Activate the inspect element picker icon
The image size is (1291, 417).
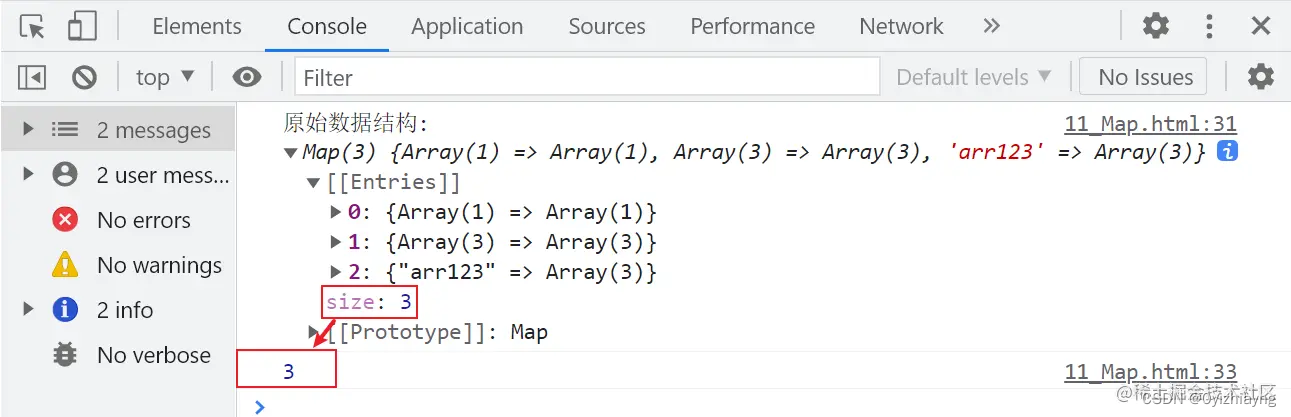click(x=32, y=26)
